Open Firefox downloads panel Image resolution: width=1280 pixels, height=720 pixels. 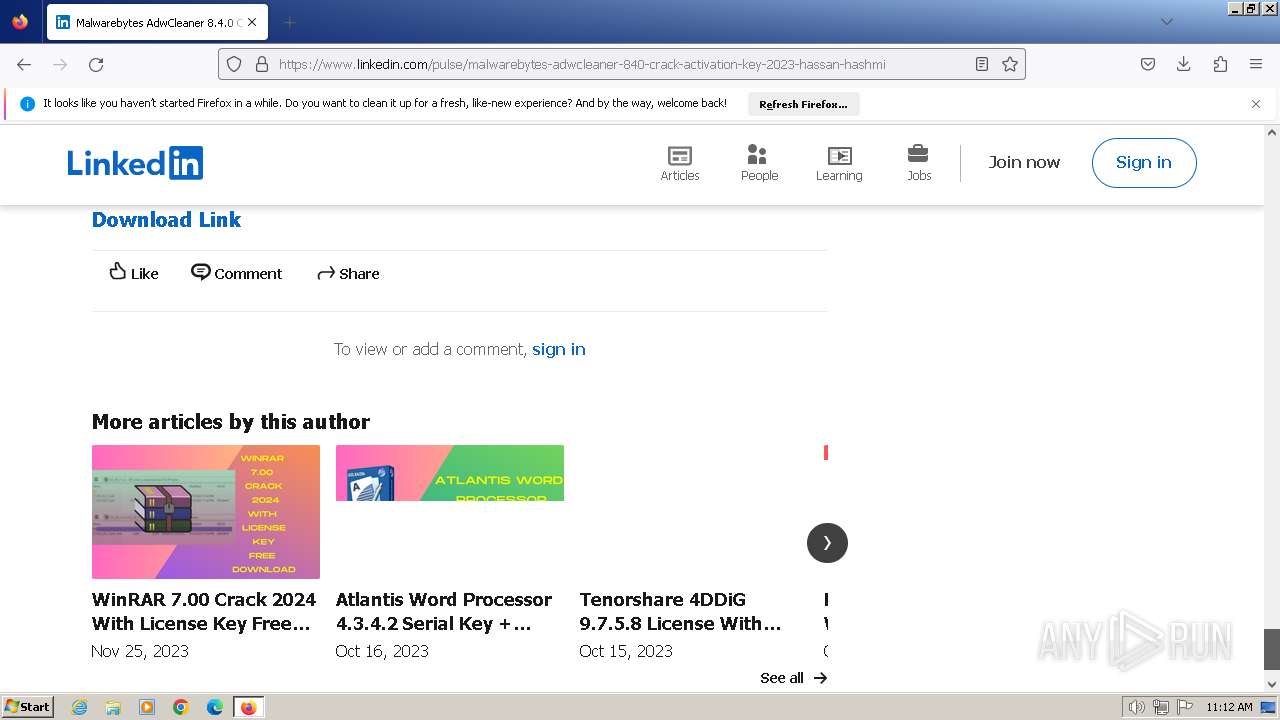1184,64
